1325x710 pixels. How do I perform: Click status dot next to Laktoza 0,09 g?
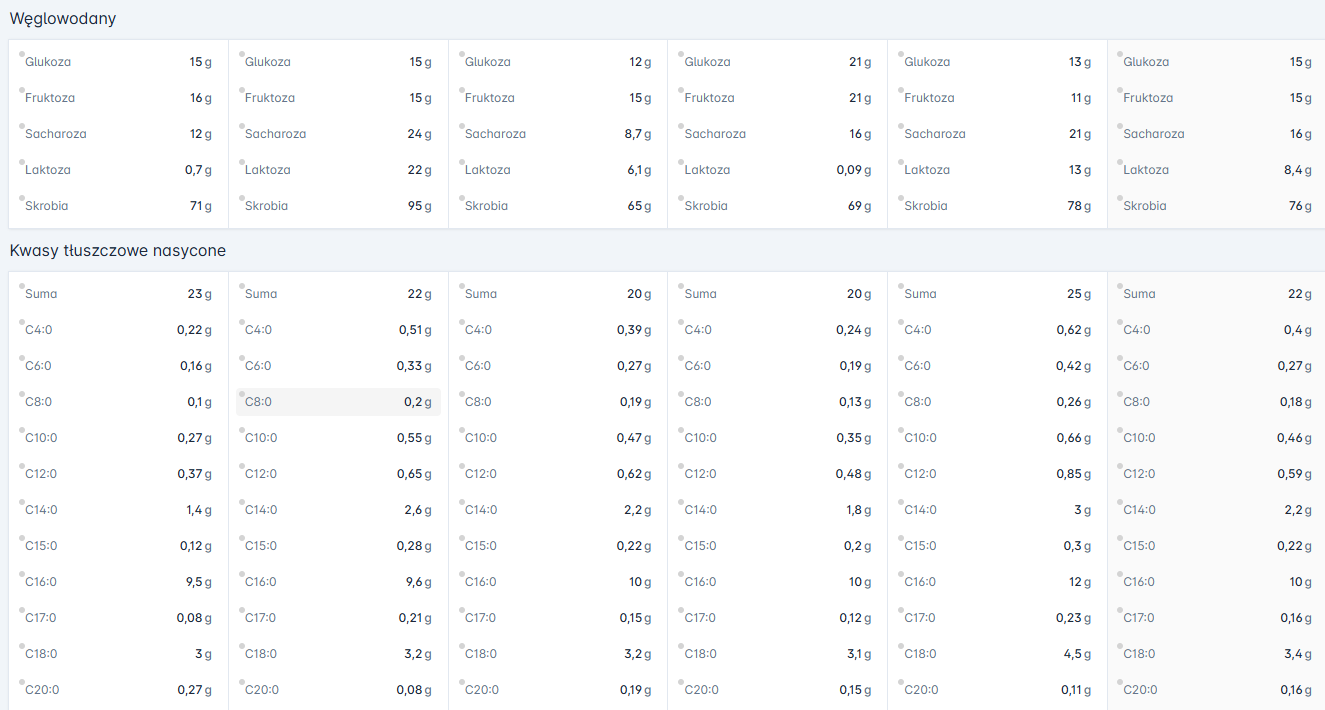[x=681, y=162]
